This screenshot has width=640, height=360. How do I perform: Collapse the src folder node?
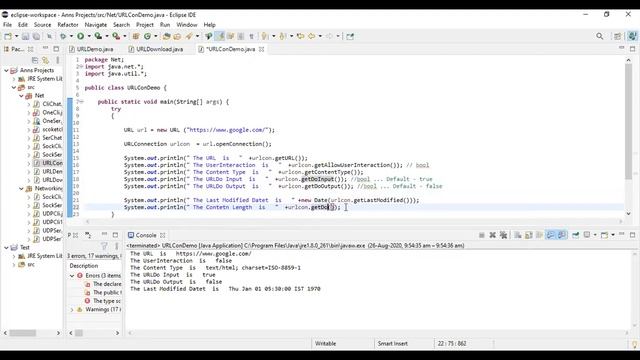pos(14,87)
